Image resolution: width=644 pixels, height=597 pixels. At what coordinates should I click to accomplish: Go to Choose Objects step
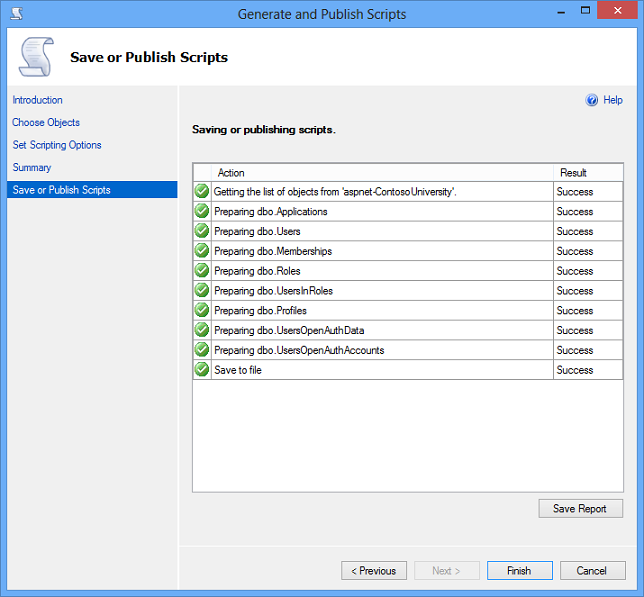point(46,123)
